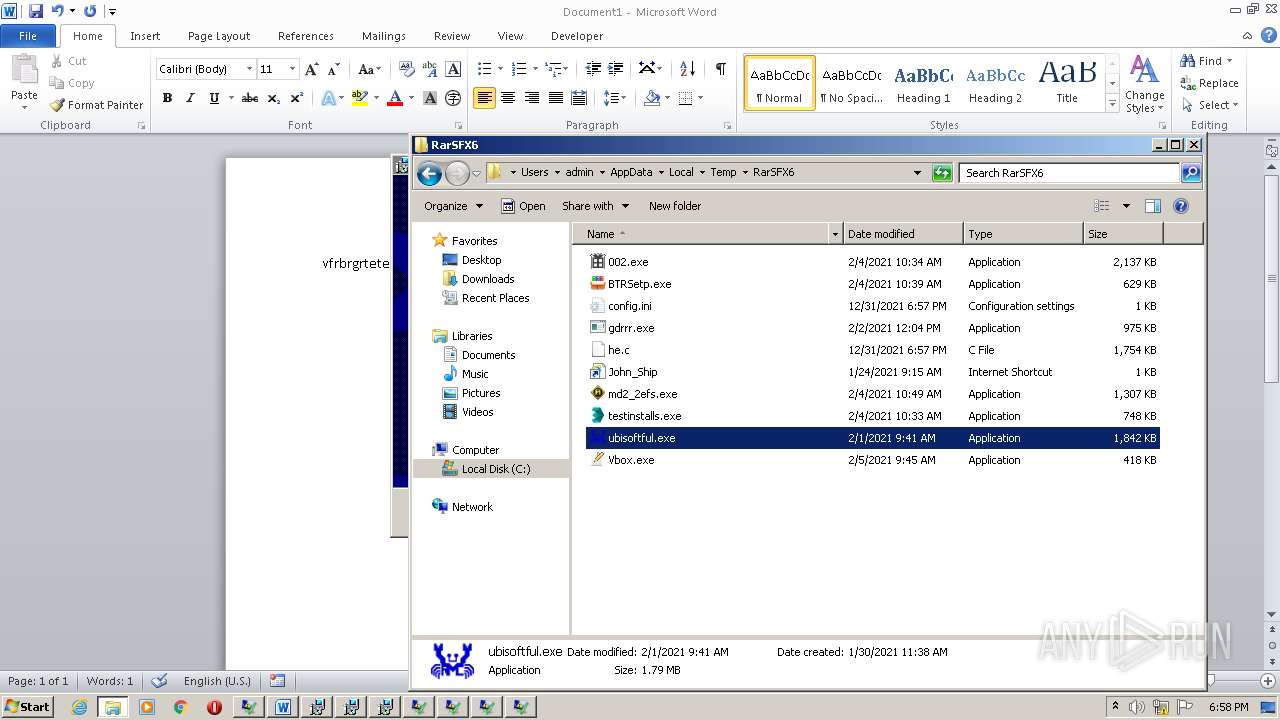Select Align Text Left
This screenshot has height=720, width=1280.
[x=484, y=98]
